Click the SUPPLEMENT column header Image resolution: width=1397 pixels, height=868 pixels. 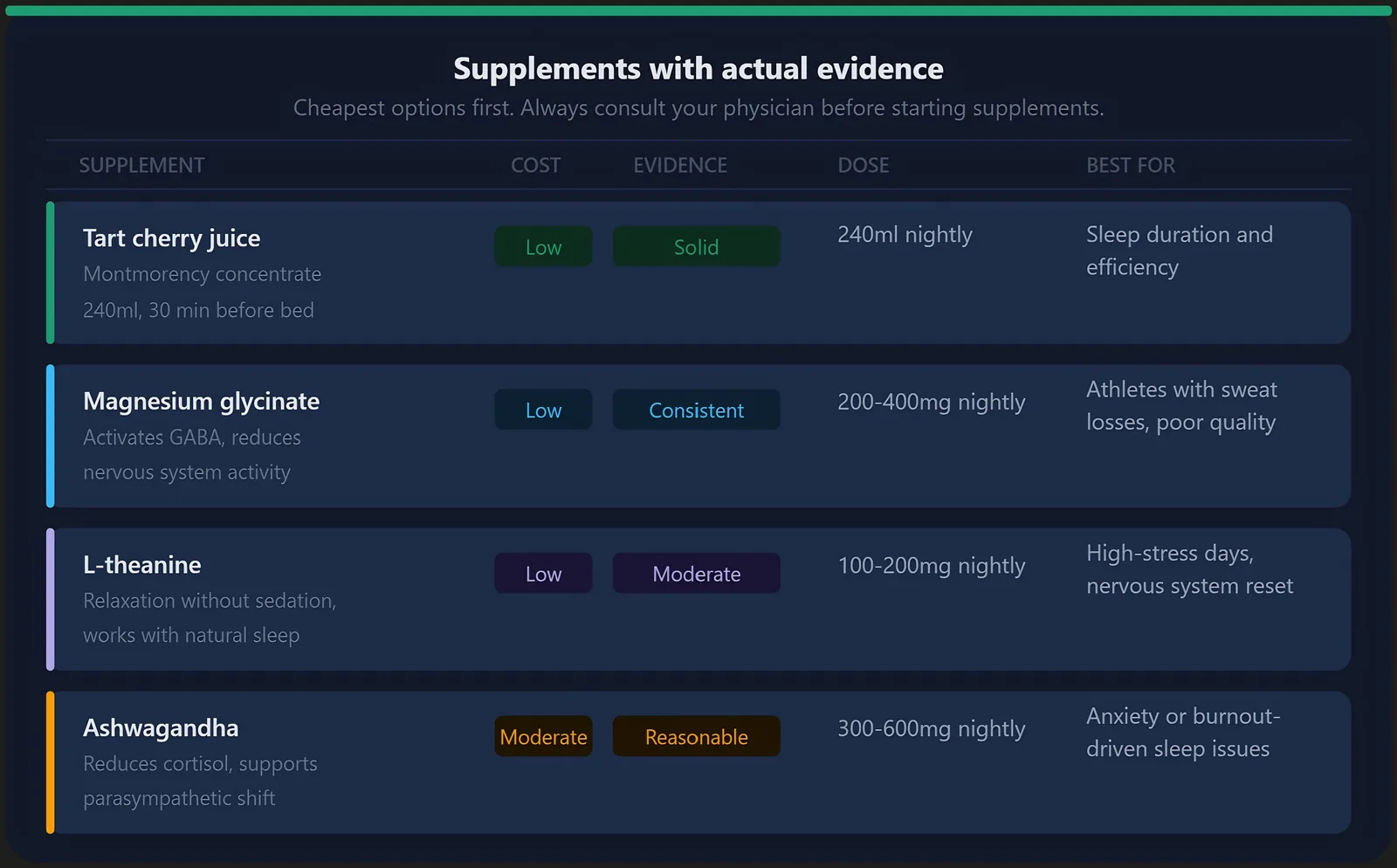(x=141, y=165)
